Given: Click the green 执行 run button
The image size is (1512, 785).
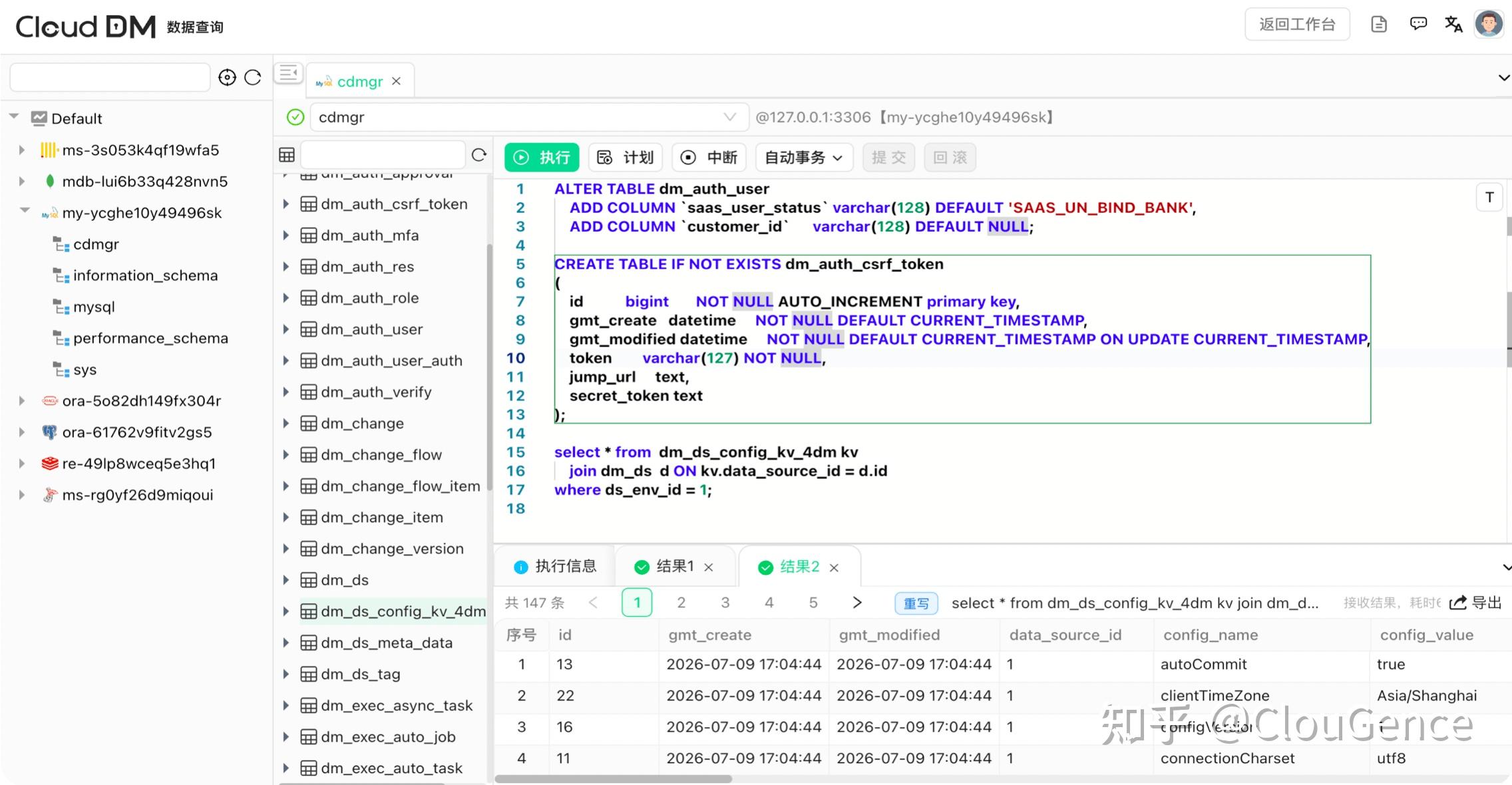Looking at the screenshot, I should coord(542,158).
